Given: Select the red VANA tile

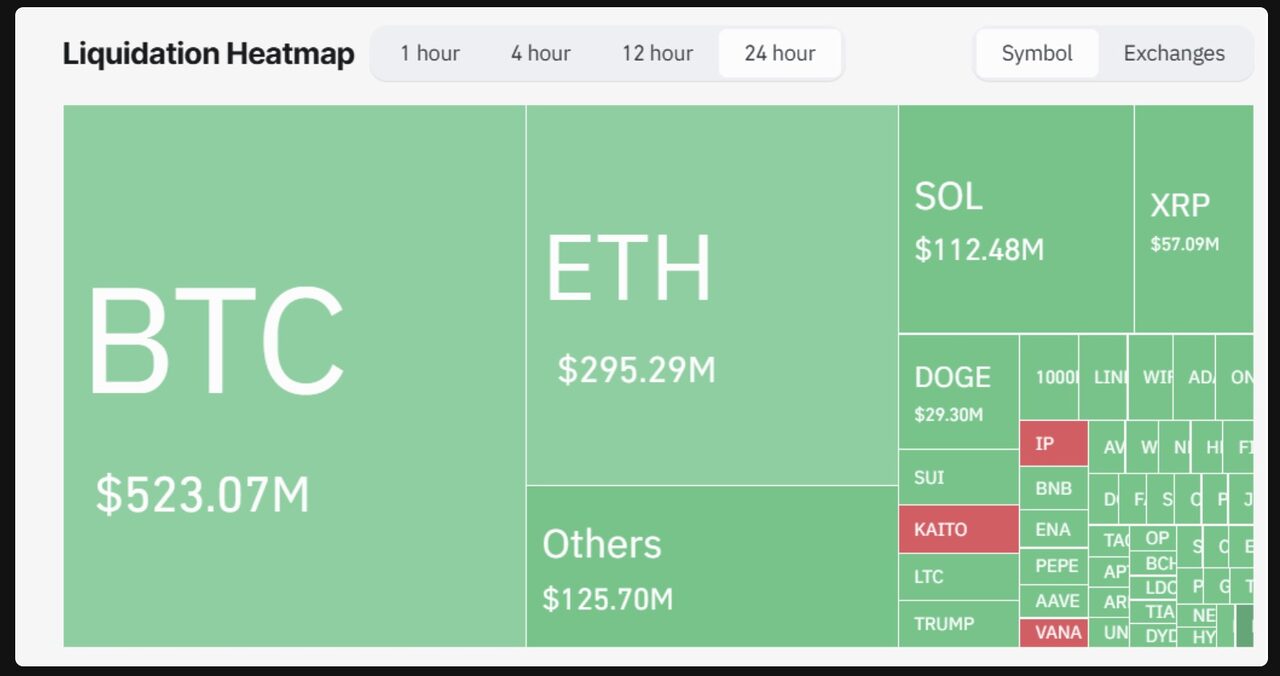Looking at the screenshot, I should [1053, 632].
